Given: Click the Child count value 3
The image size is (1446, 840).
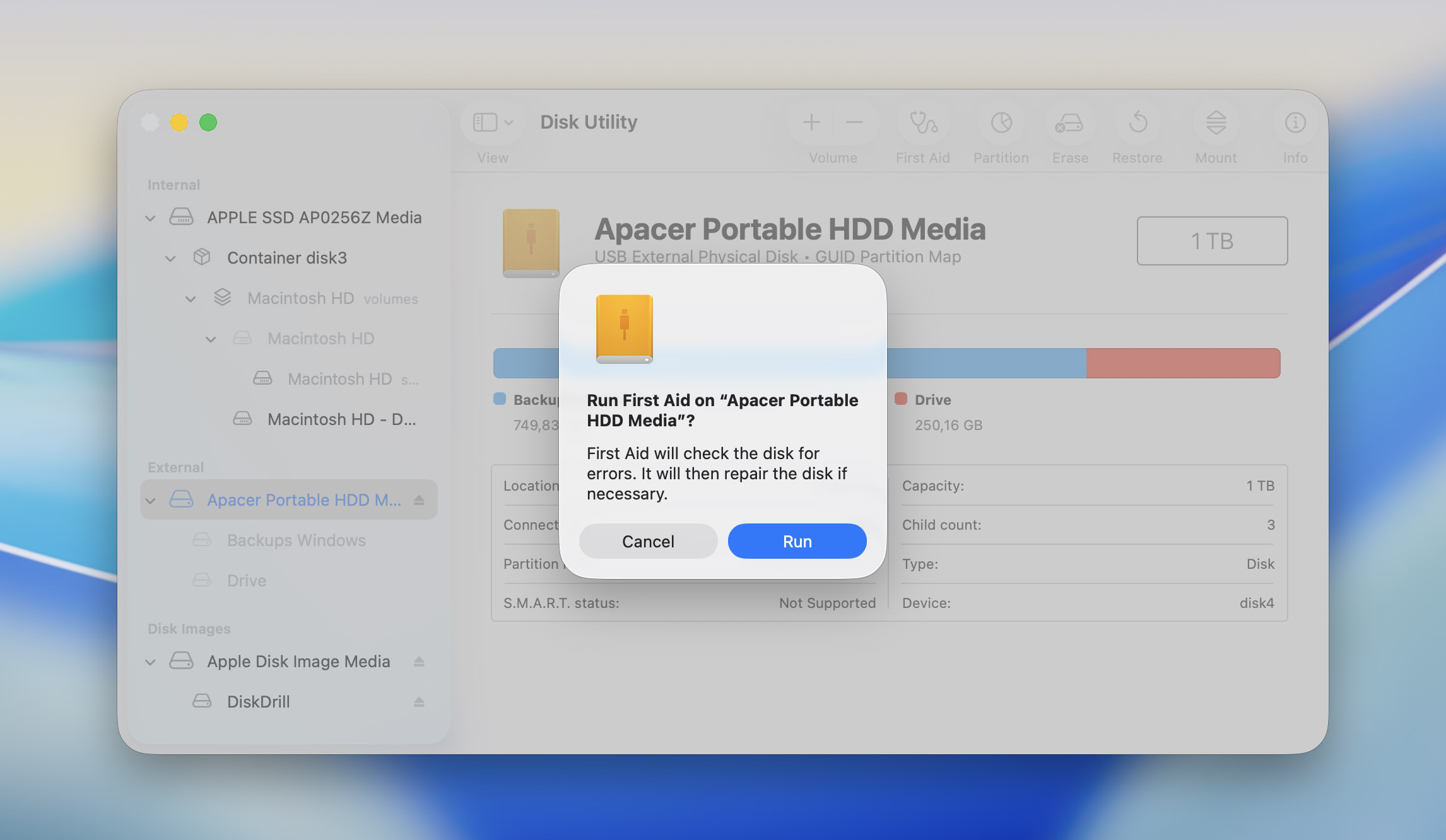Looking at the screenshot, I should (1271, 525).
